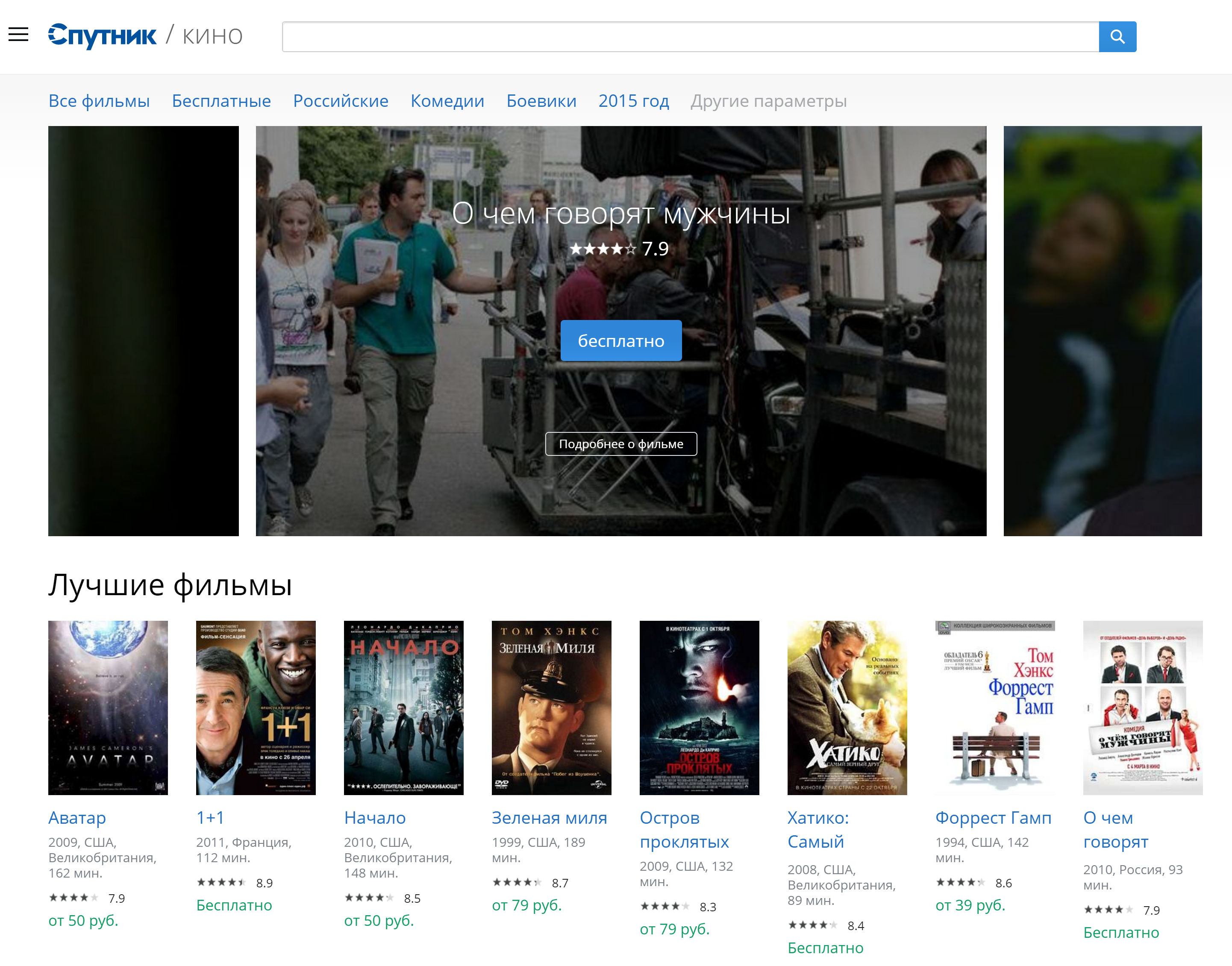
Task: Click the Хатико: Самый title link
Action: pyautogui.click(x=818, y=830)
